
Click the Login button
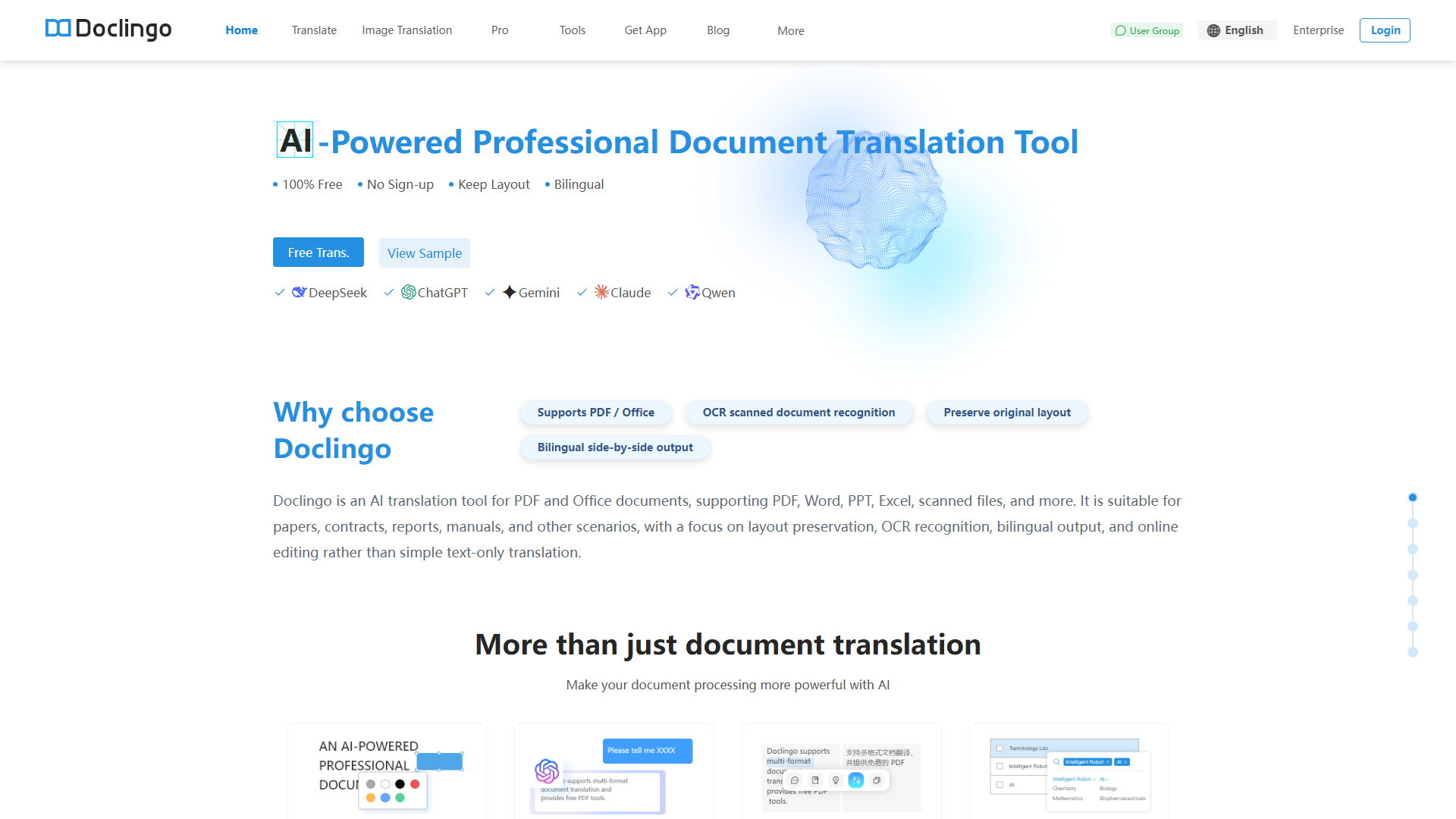pos(1385,30)
